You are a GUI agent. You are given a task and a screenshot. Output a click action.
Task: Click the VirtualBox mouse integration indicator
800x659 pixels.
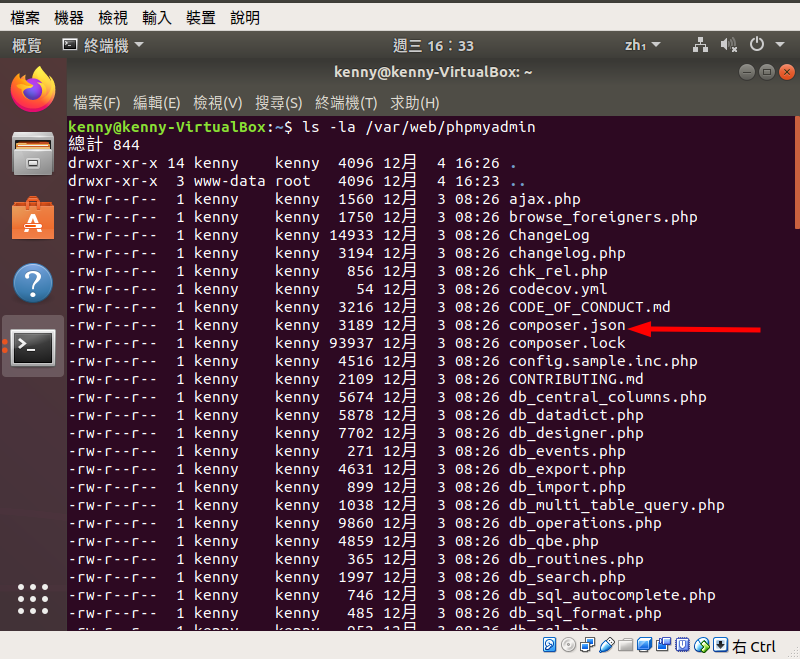pyautogui.click(x=702, y=645)
